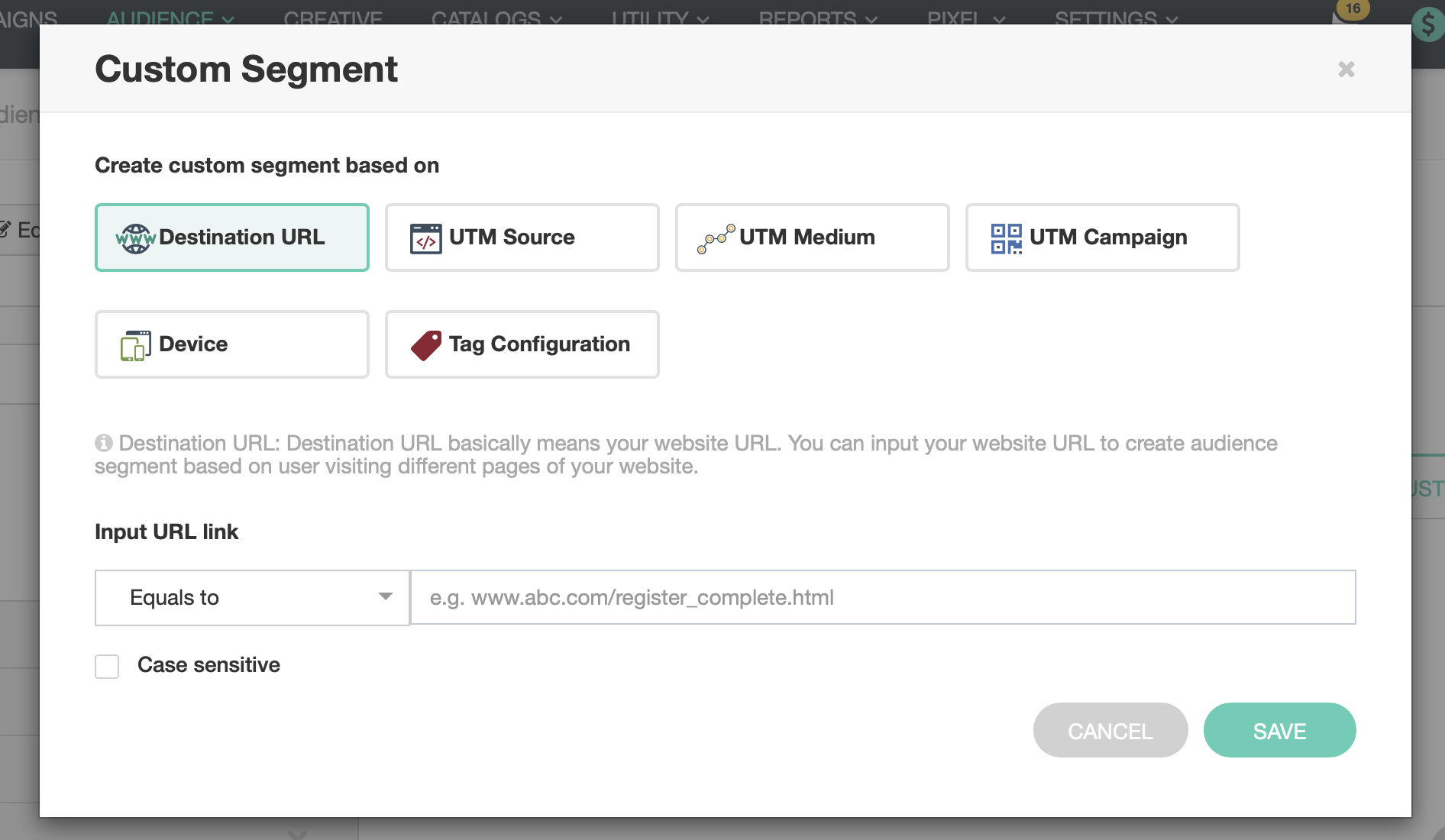Open the notifications badge showing 16

(1352, 9)
